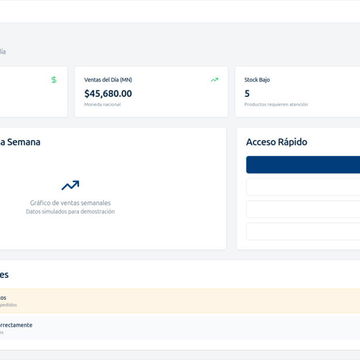
Task: Select the Stock Bajo value 5
Action: click(247, 94)
